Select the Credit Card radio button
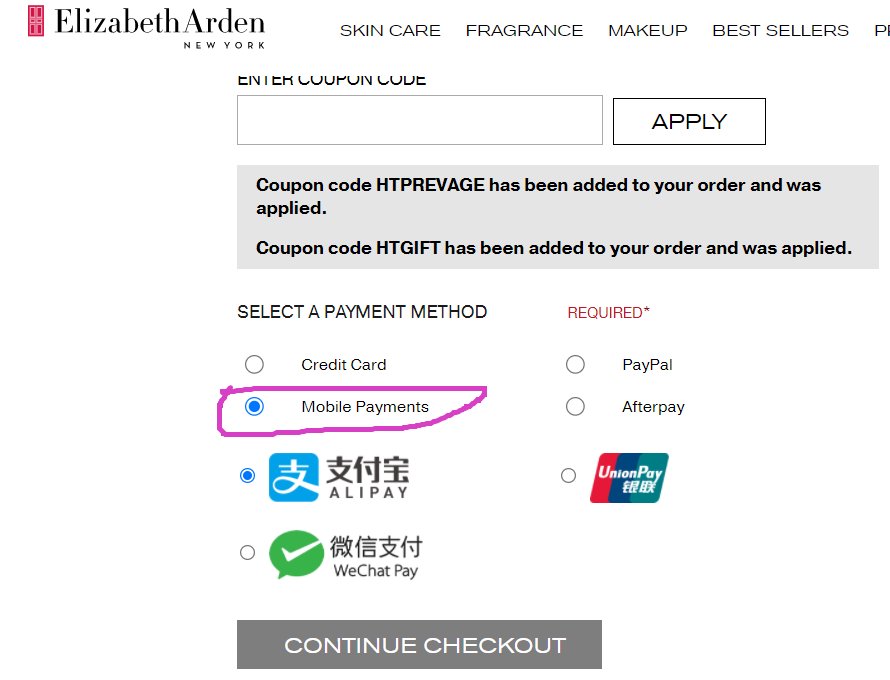Screen dimensions: 890x680 254,365
